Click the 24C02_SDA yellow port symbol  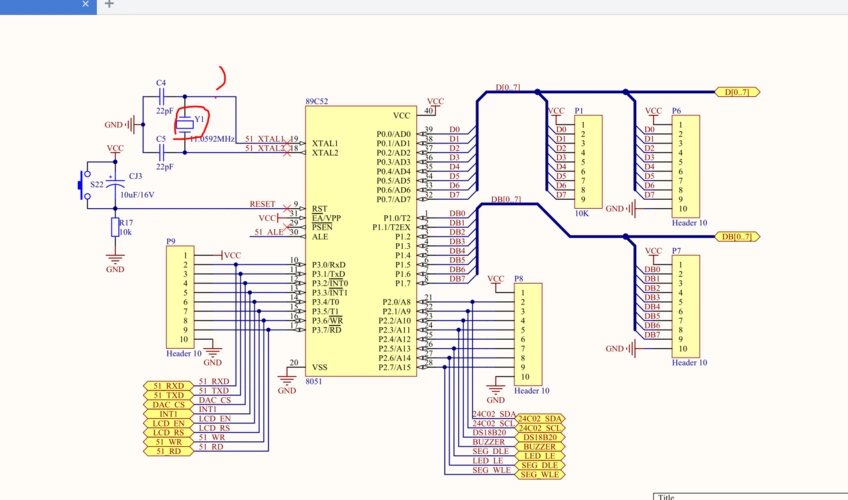click(539, 418)
